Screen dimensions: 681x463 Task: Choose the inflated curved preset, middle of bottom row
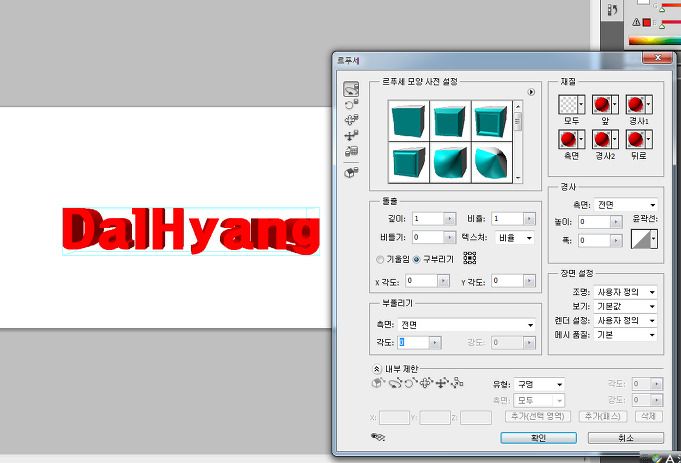pyautogui.click(x=450, y=162)
